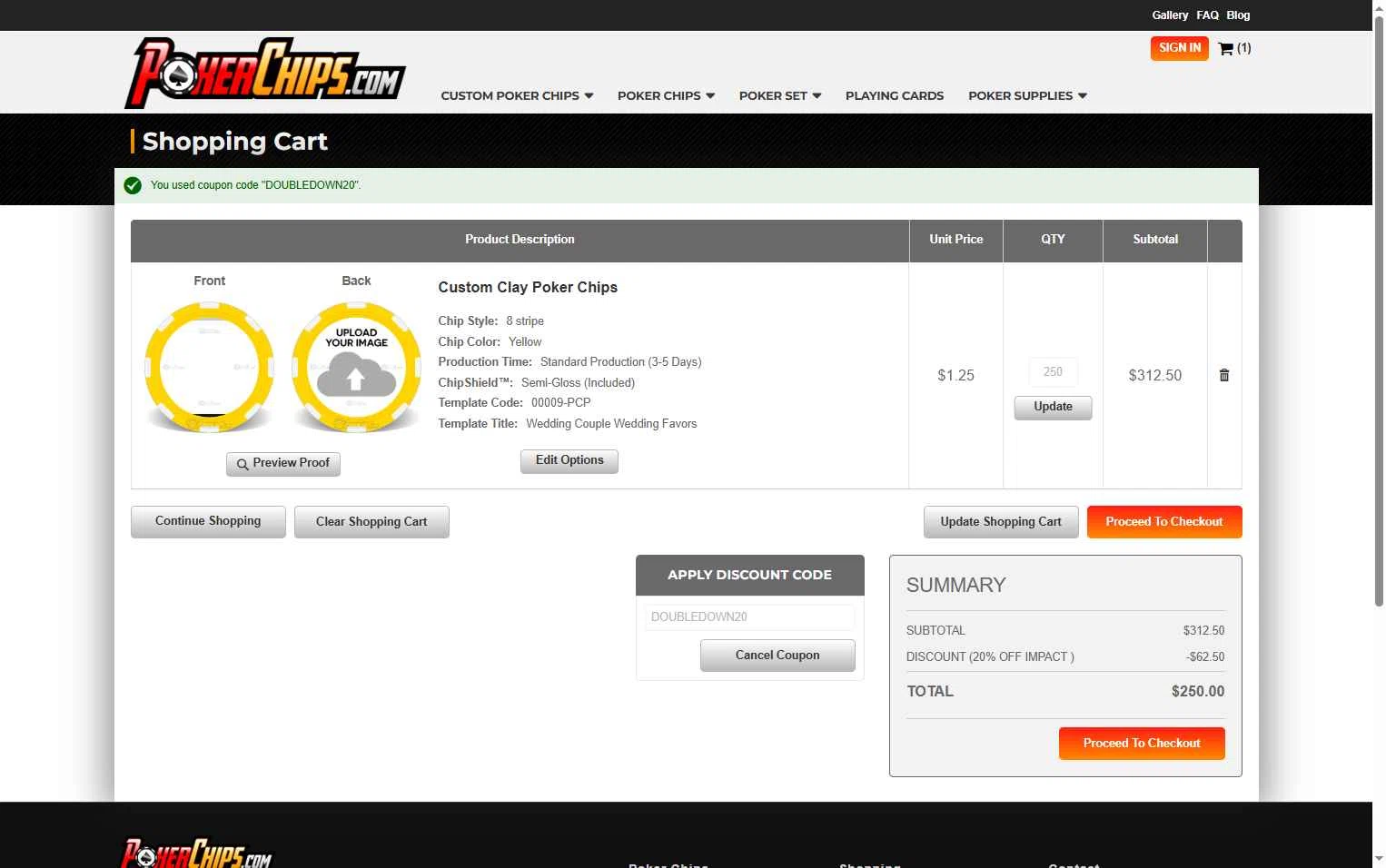
Task: Click the unit price $1.25
Action: click(955, 376)
